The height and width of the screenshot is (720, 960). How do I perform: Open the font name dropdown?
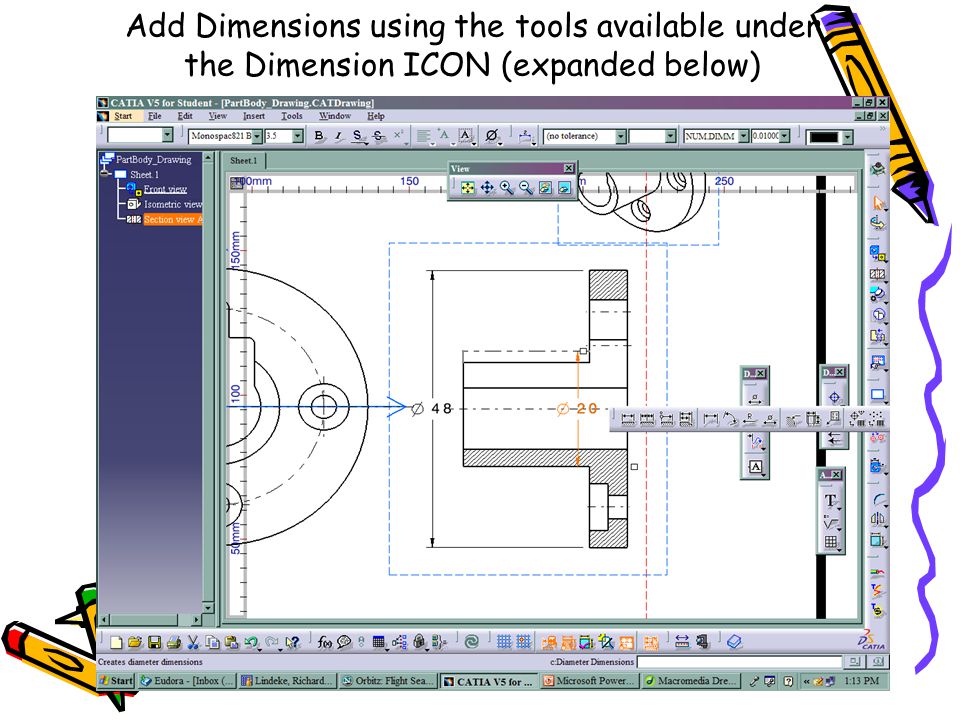coord(257,136)
